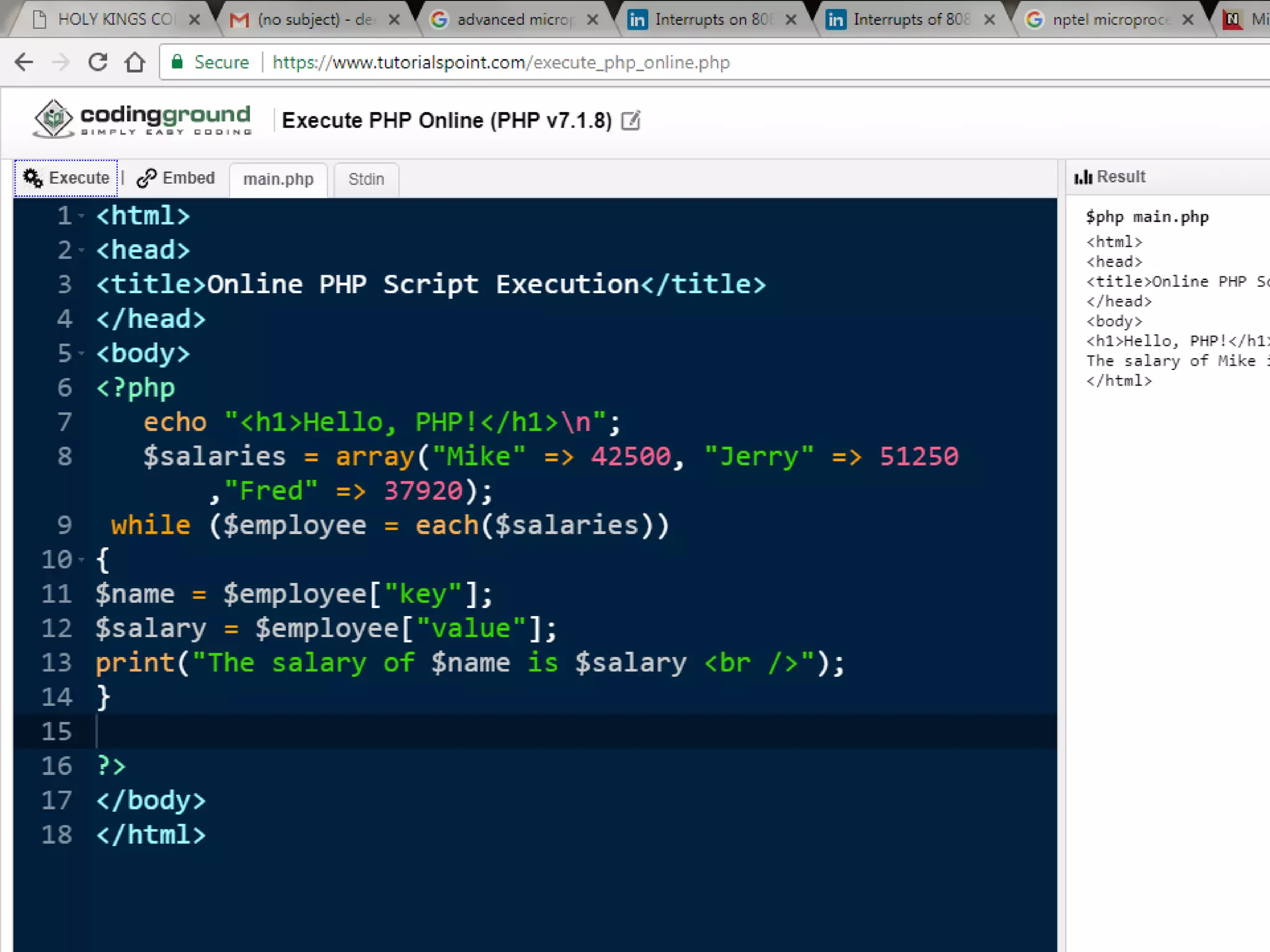The image size is (1270, 952).
Task: Click the browser back arrow
Action: coord(24,62)
